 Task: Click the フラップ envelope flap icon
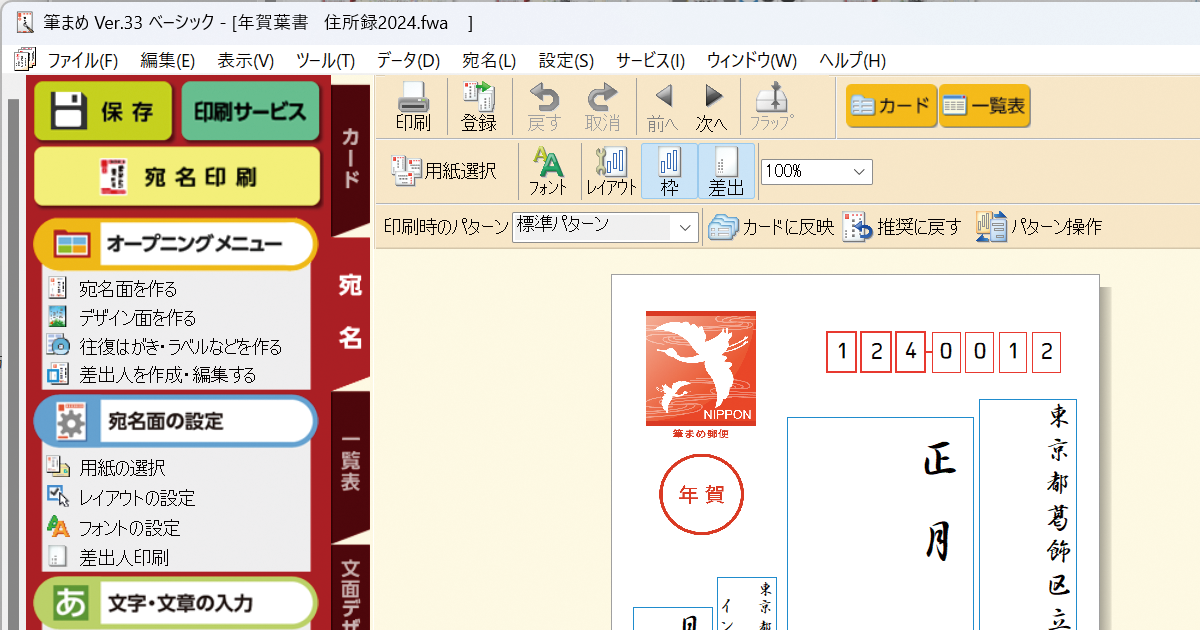click(x=772, y=107)
